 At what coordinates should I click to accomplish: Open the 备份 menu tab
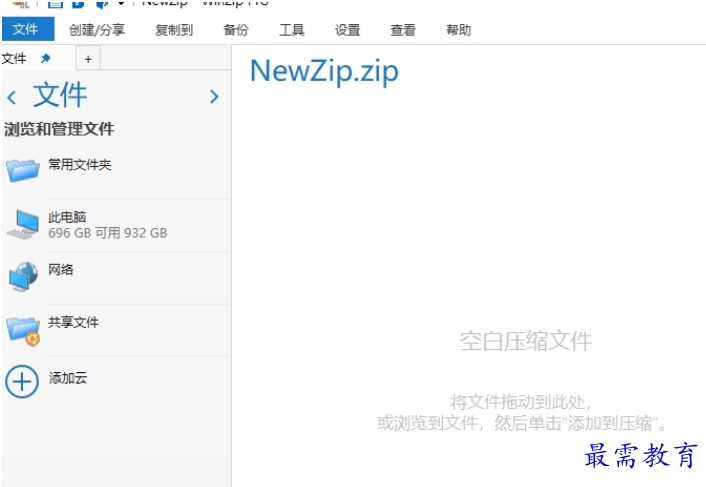tap(236, 30)
